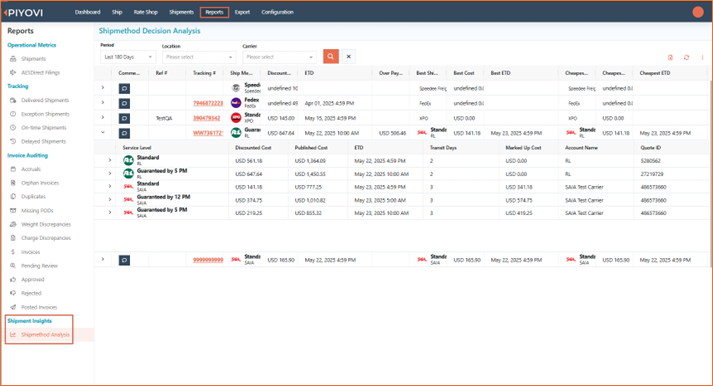Open the Carrier dropdown

tap(279, 57)
